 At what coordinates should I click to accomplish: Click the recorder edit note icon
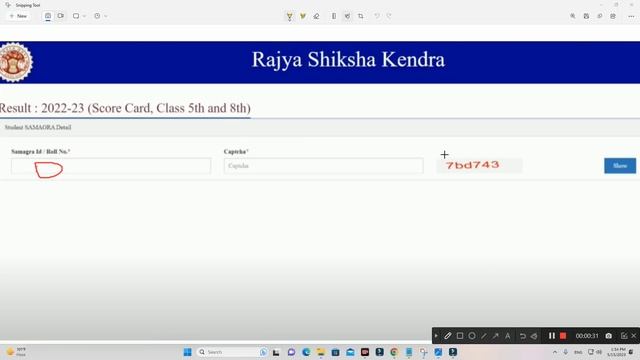point(624,336)
